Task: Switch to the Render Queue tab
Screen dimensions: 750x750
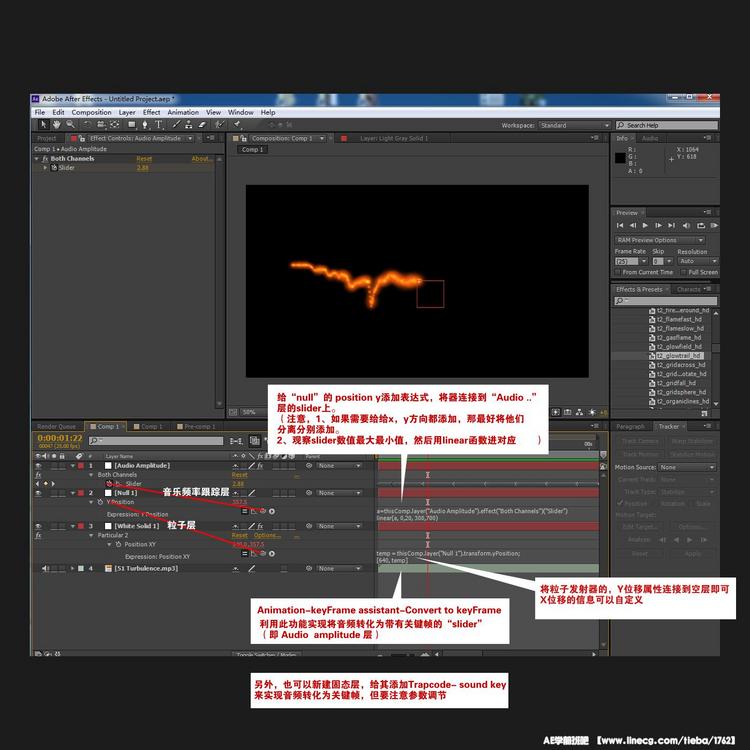Action: (56, 426)
